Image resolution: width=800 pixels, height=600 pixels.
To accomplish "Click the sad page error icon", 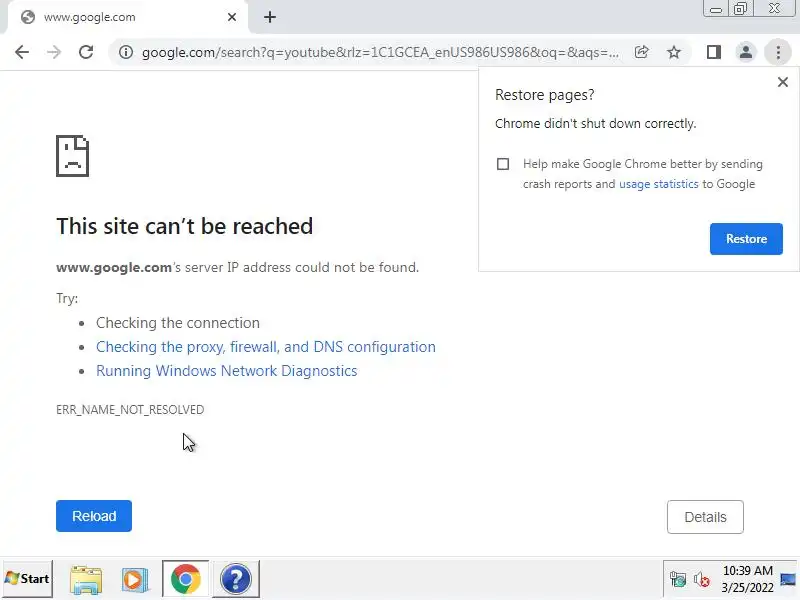I will (x=72, y=156).
